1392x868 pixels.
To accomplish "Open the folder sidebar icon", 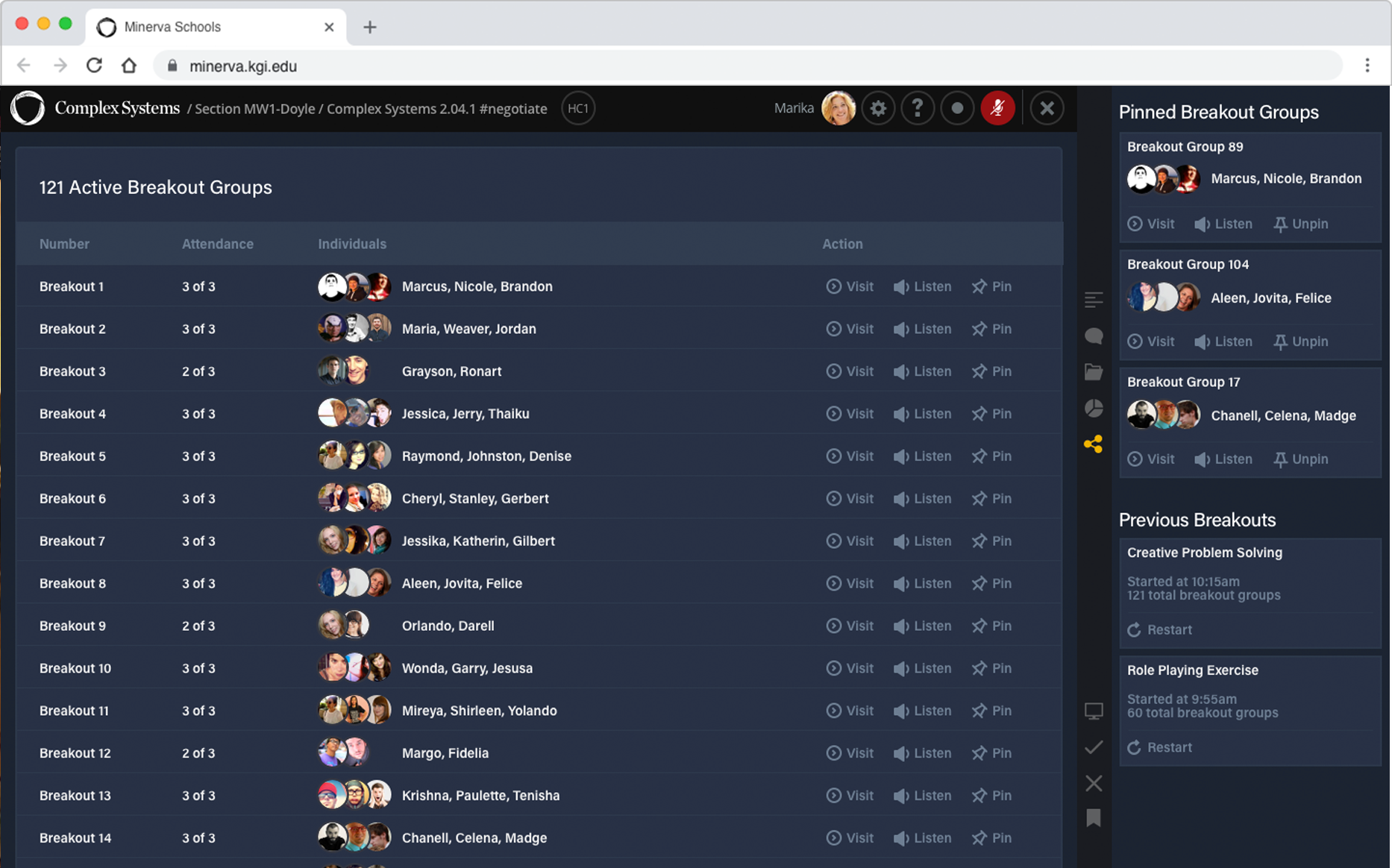I will 1094,371.
